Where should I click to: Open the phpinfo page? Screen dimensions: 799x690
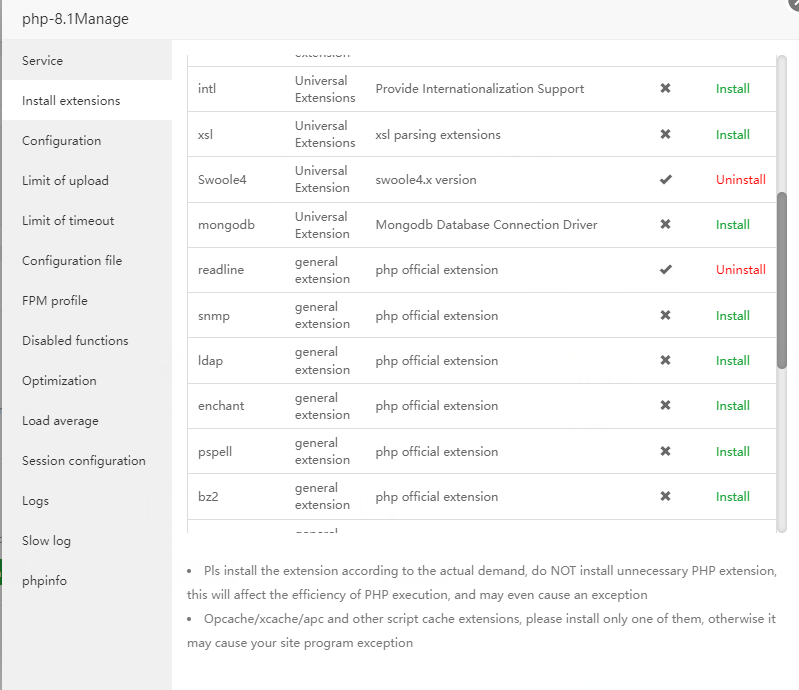[44, 581]
